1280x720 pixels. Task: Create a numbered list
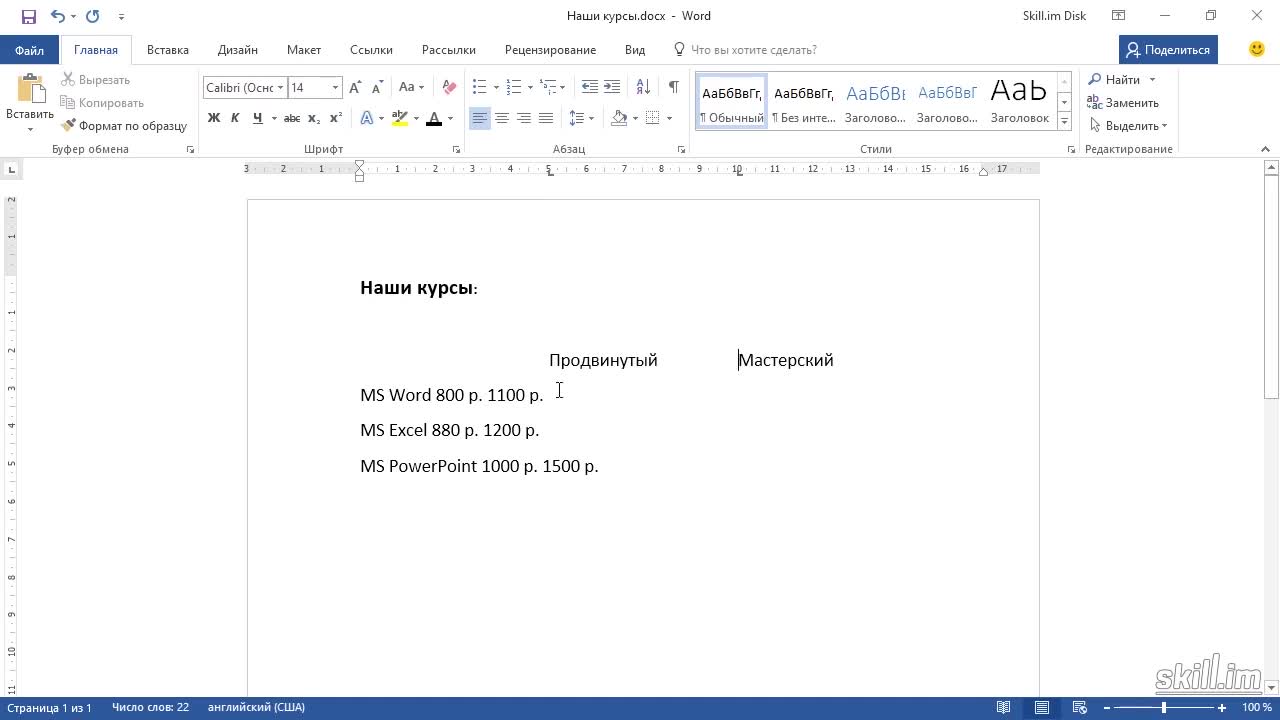[513, 88]
